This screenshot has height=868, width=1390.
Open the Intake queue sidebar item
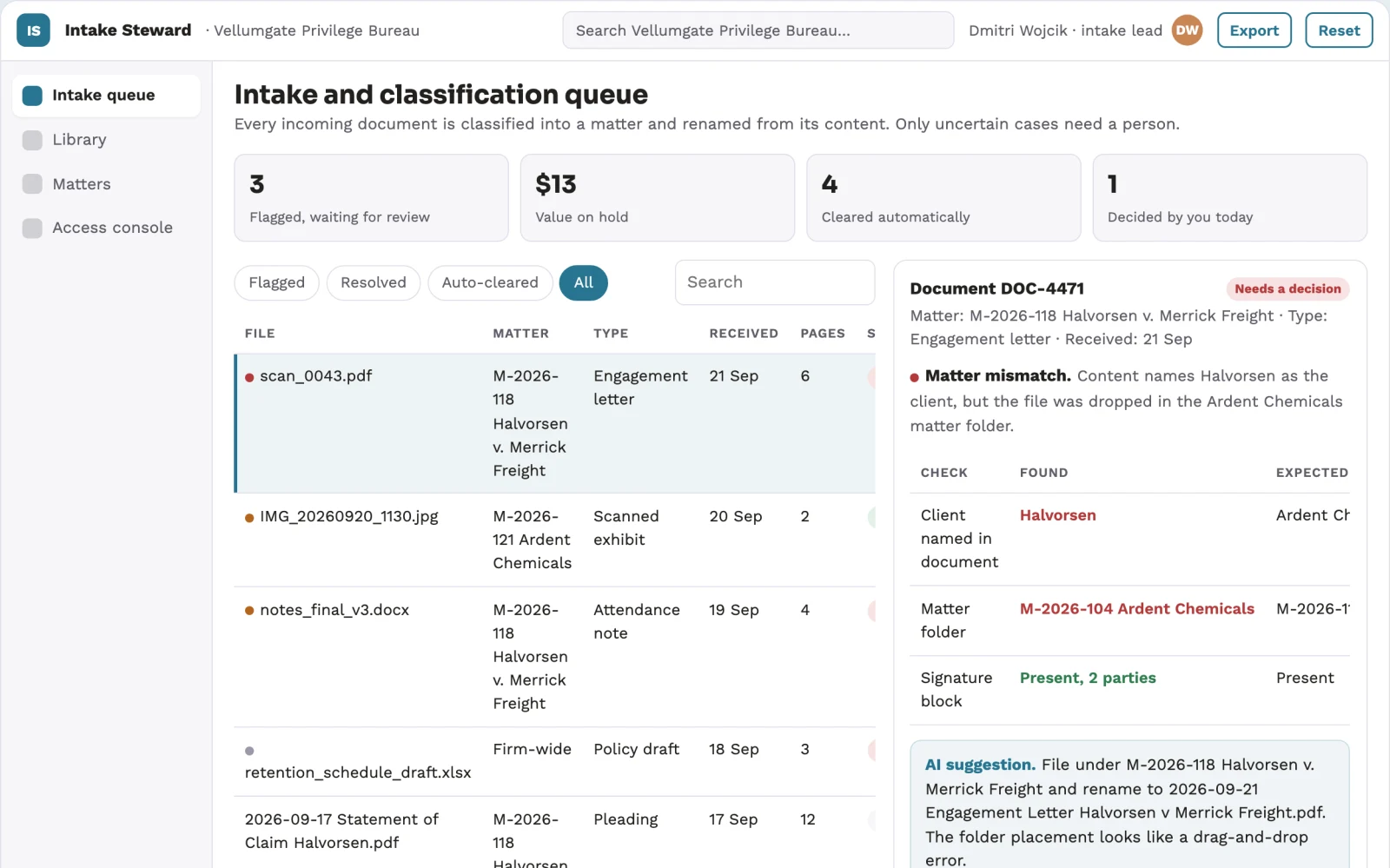[x=106, y=96]
